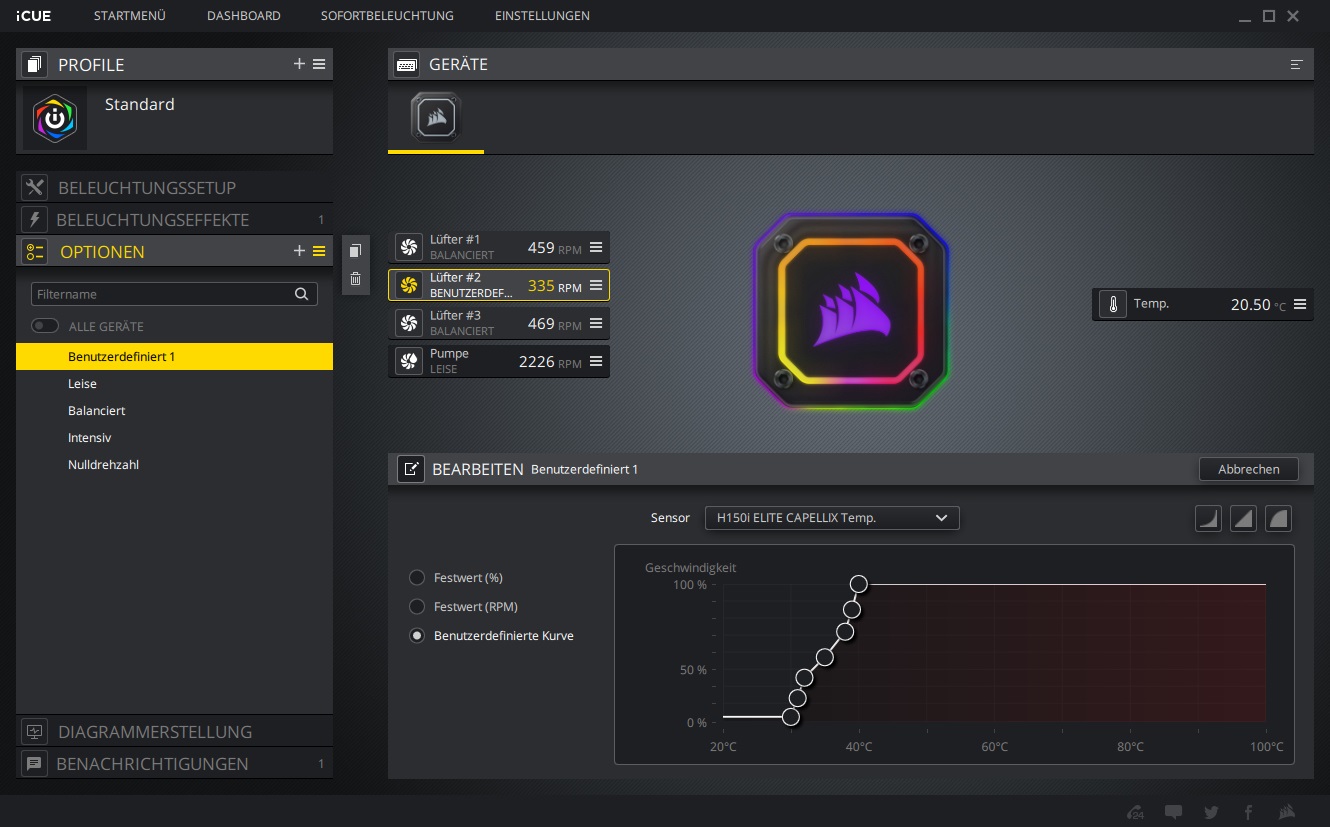Copy the custom curve preset
1330x827 pixels.
[355, 250]
